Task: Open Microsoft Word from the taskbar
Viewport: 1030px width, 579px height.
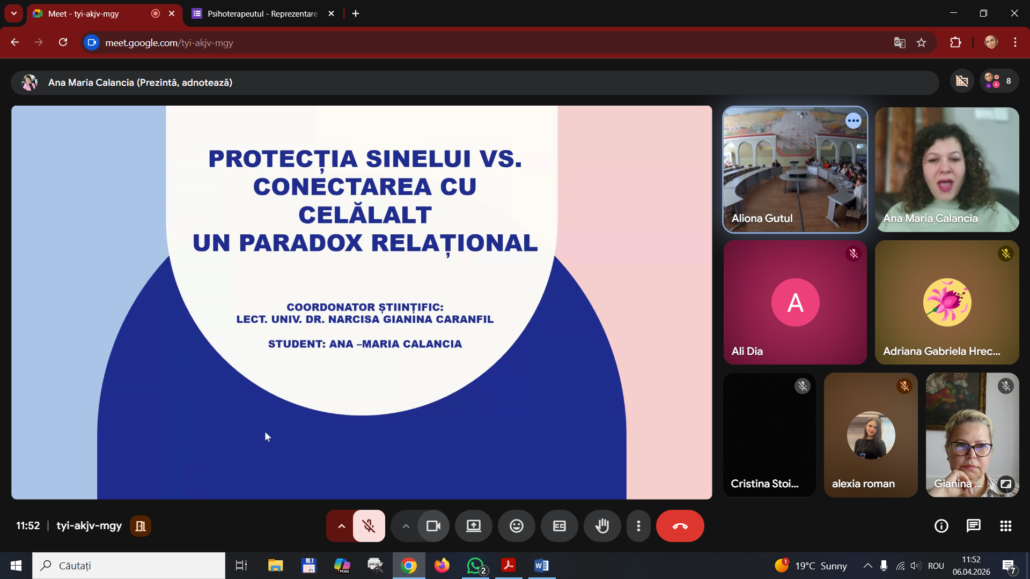Action: pos(541,565)
